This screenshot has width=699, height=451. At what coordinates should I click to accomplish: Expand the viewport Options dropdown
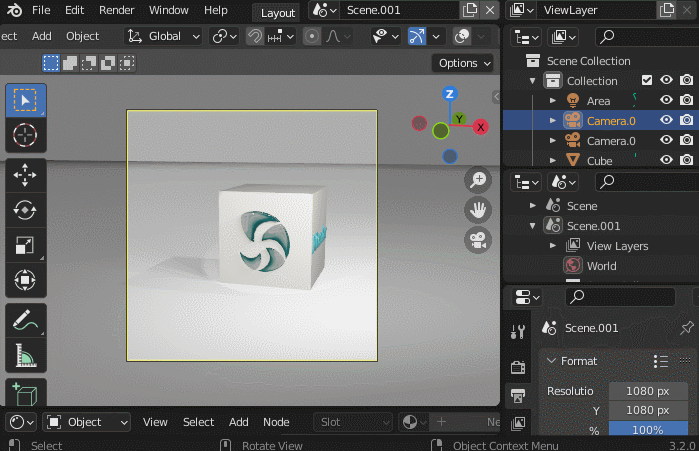point(464,63)
